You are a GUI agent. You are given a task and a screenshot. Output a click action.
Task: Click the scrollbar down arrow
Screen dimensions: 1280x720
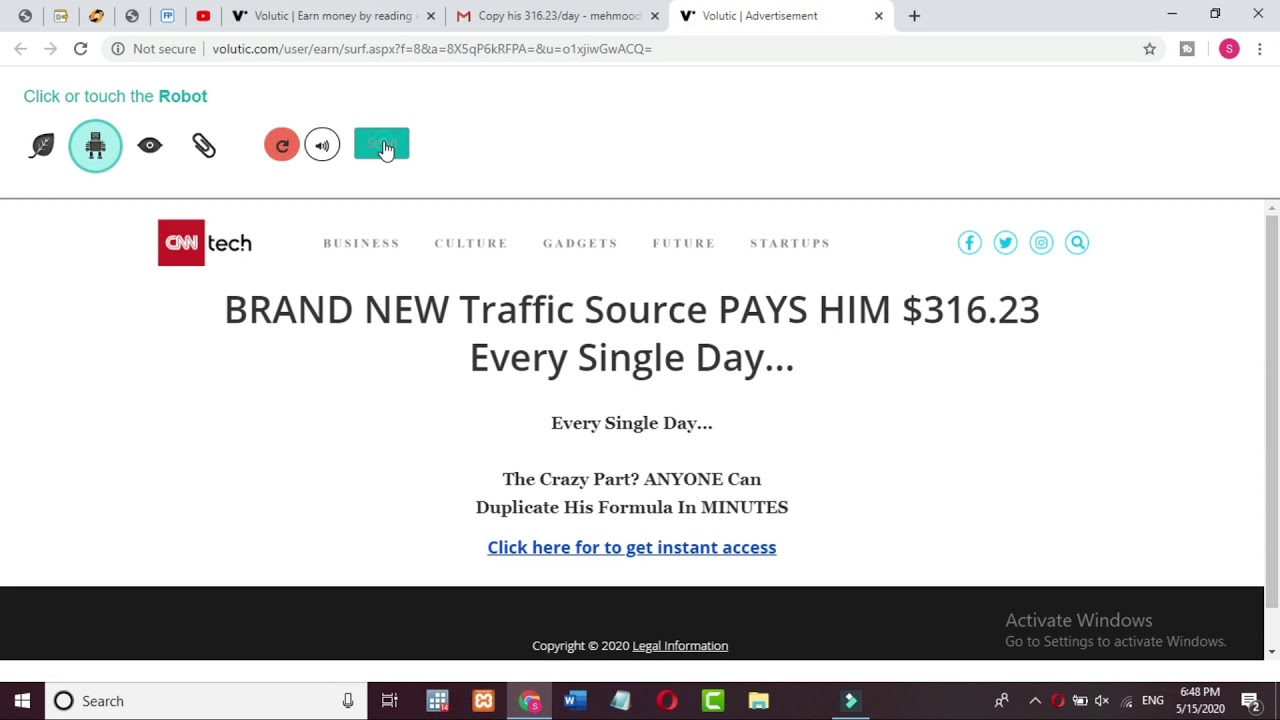coord(1272,652)
